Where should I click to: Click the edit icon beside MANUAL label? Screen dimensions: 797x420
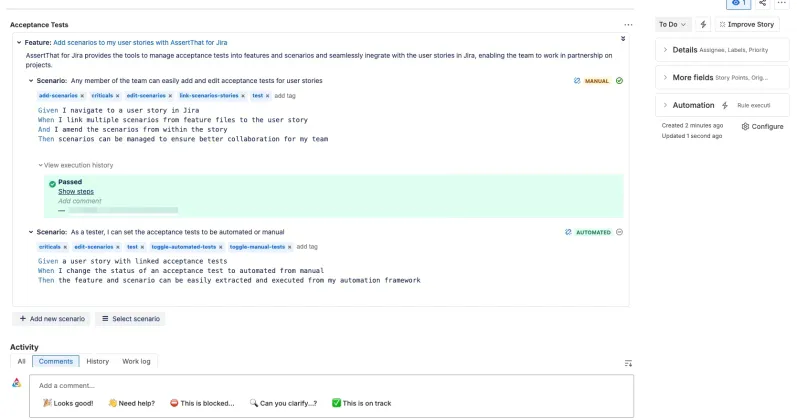tap(577, 81)
